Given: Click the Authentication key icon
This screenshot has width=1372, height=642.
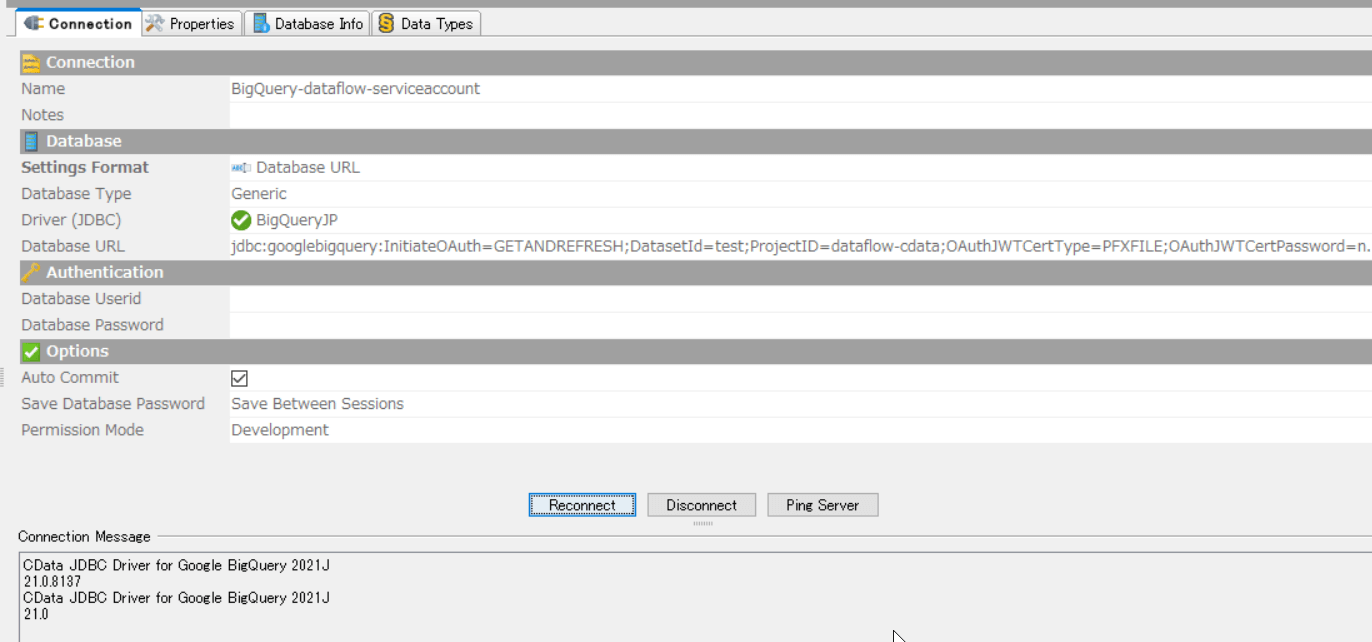Looking at the screenshot, I should pyautogui.click(x=31, y=272).
